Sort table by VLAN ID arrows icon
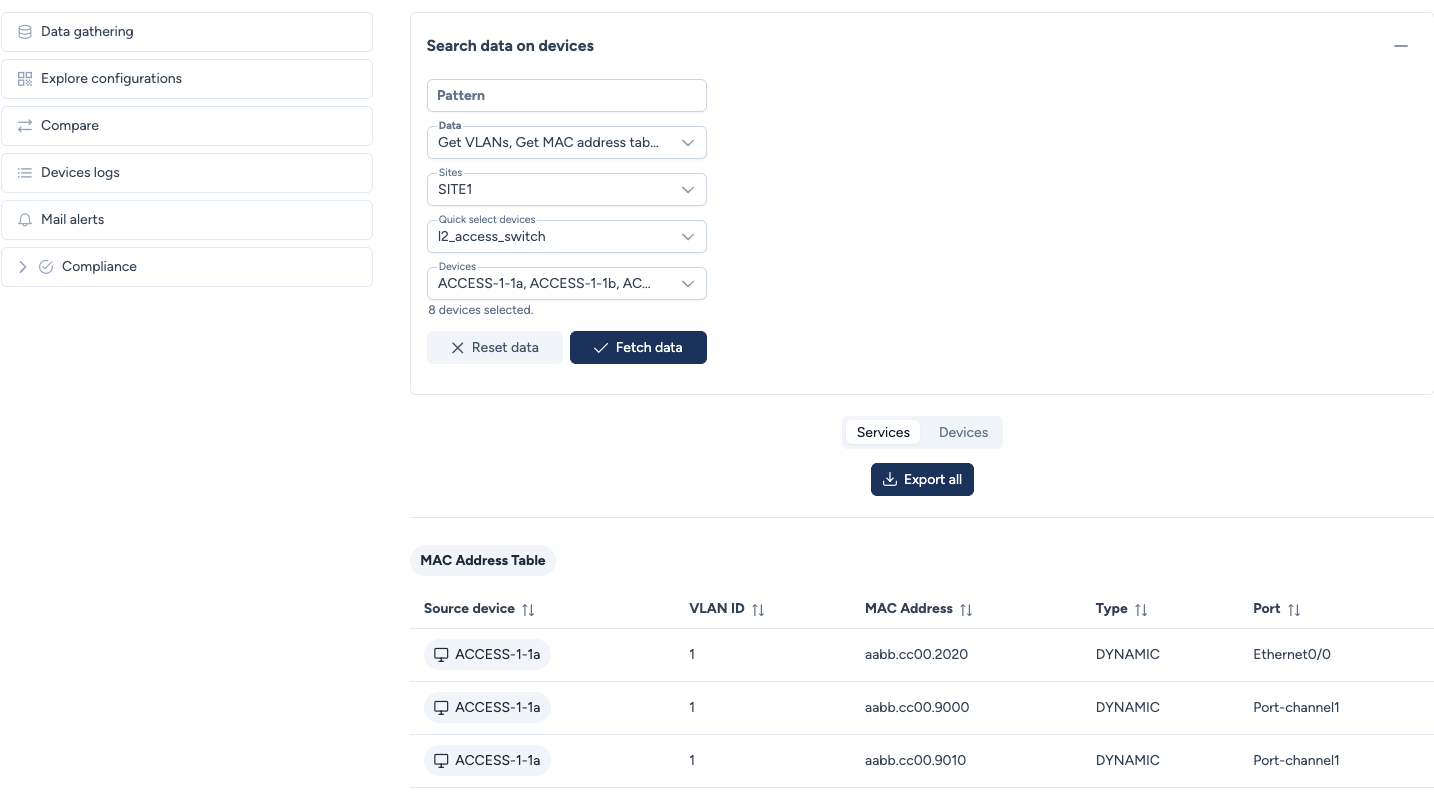This screenshot has width=1434, height=794. [758, 609]
